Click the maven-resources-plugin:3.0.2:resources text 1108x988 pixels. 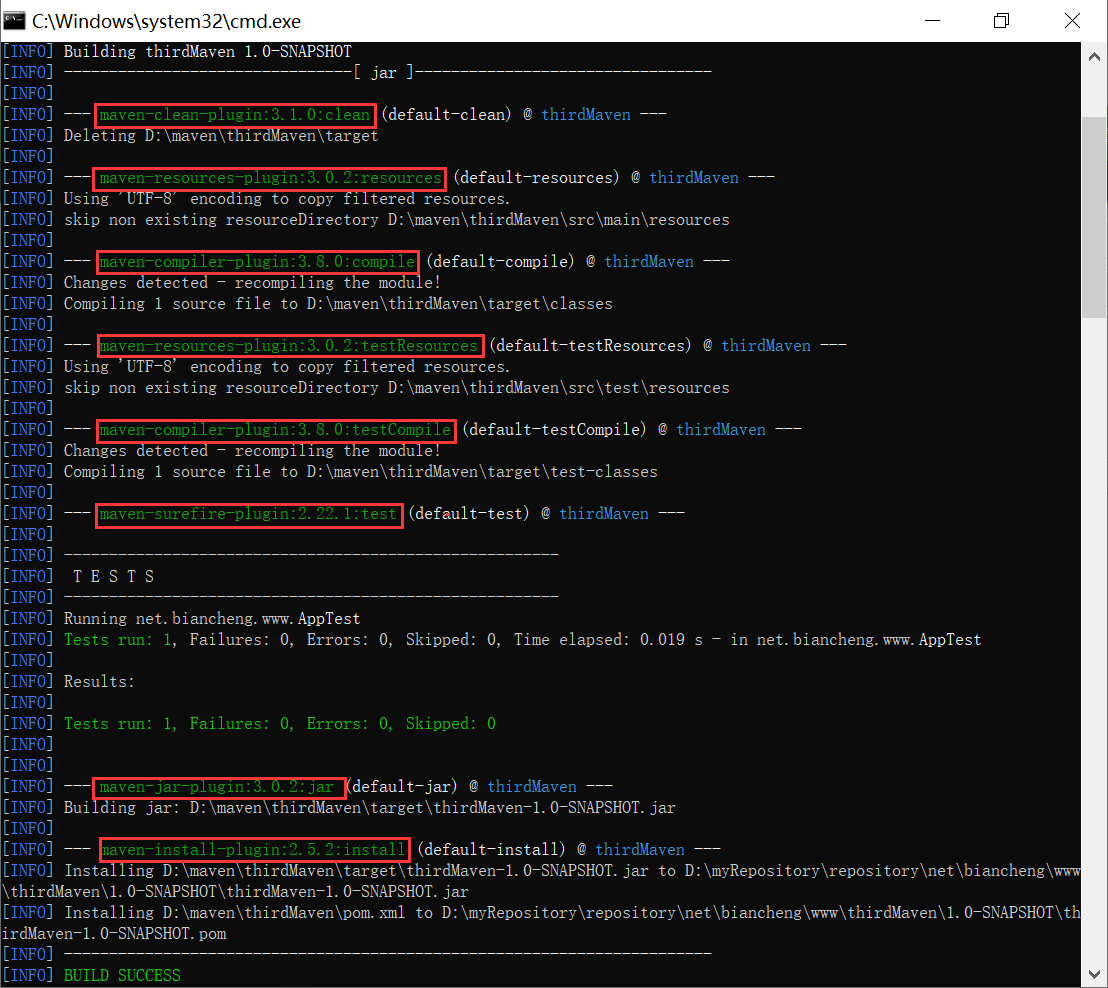click(x=270, y=178)
